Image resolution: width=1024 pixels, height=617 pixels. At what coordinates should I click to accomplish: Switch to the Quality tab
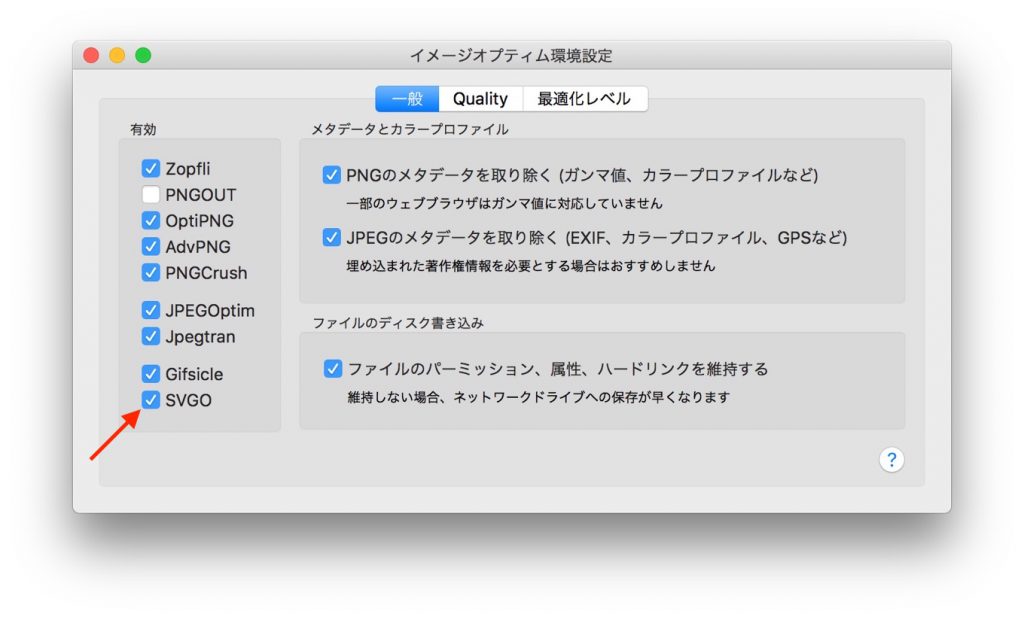coord(480,98)
